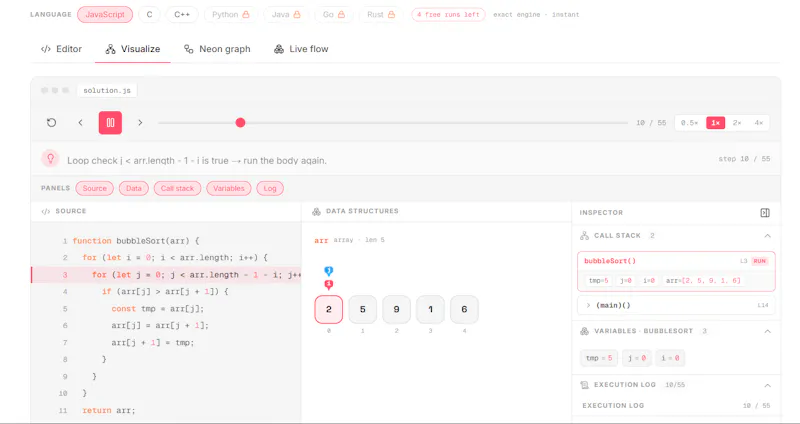The height and width of the screenshot is (424, 800).
Task: Click the Source panel code icon
Action: point(45,211)
